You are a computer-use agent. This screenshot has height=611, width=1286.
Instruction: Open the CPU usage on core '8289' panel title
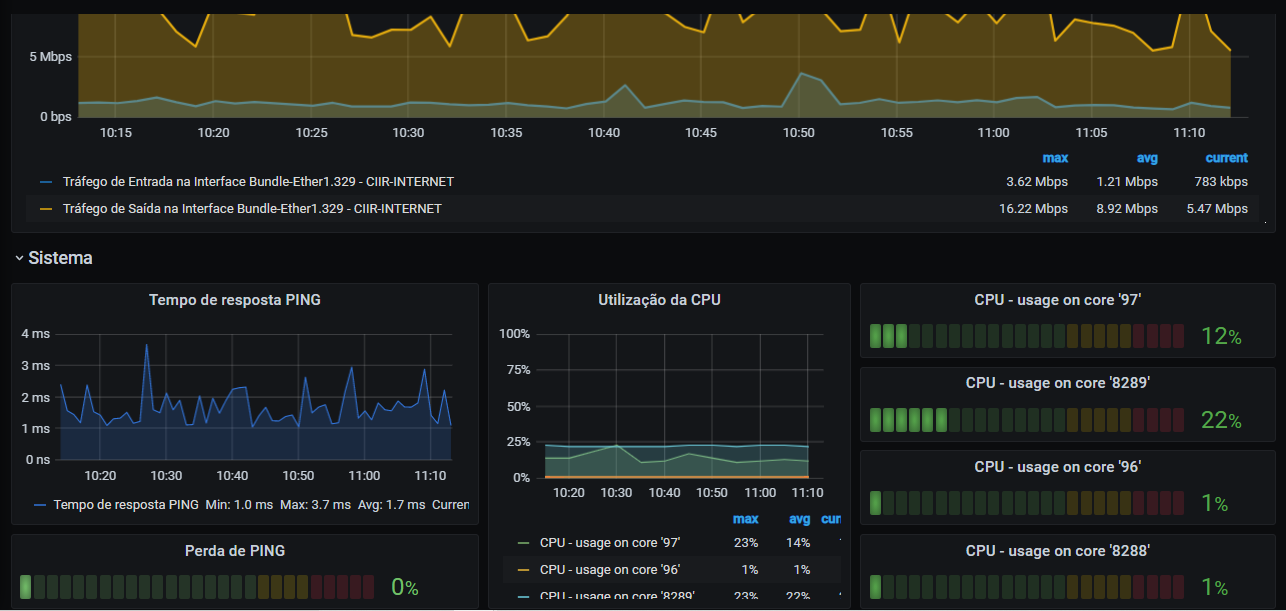click(1058, 383)
